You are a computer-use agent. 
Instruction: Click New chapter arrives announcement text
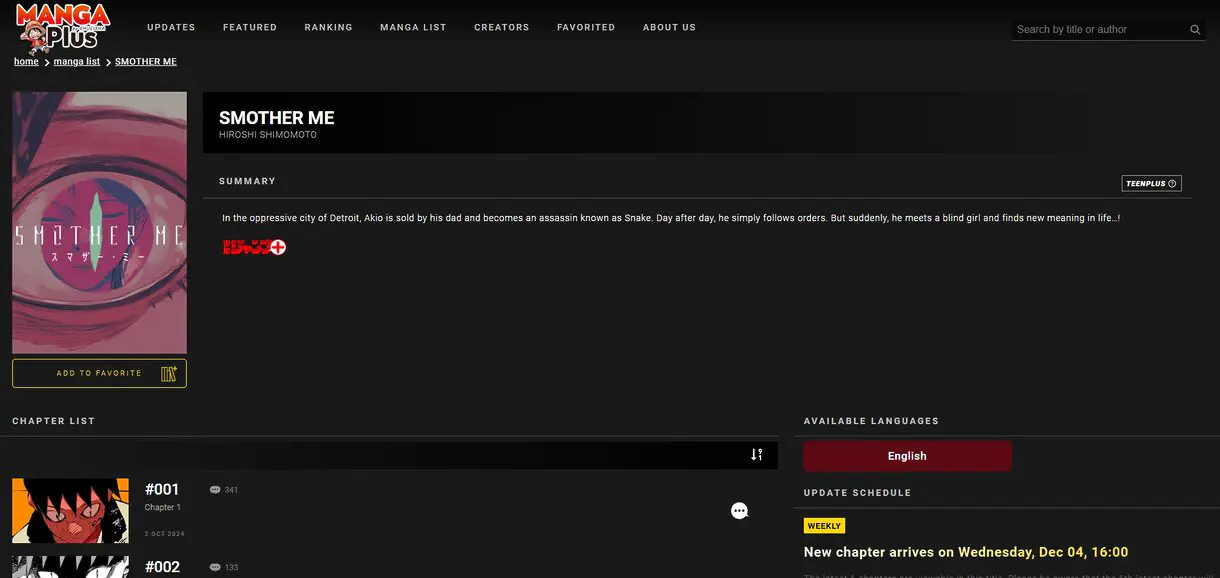tap(966, 552)
